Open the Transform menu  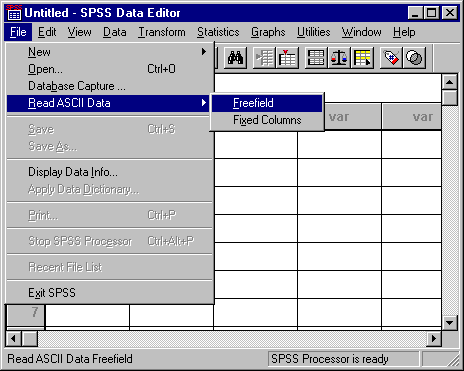(162, 32)
